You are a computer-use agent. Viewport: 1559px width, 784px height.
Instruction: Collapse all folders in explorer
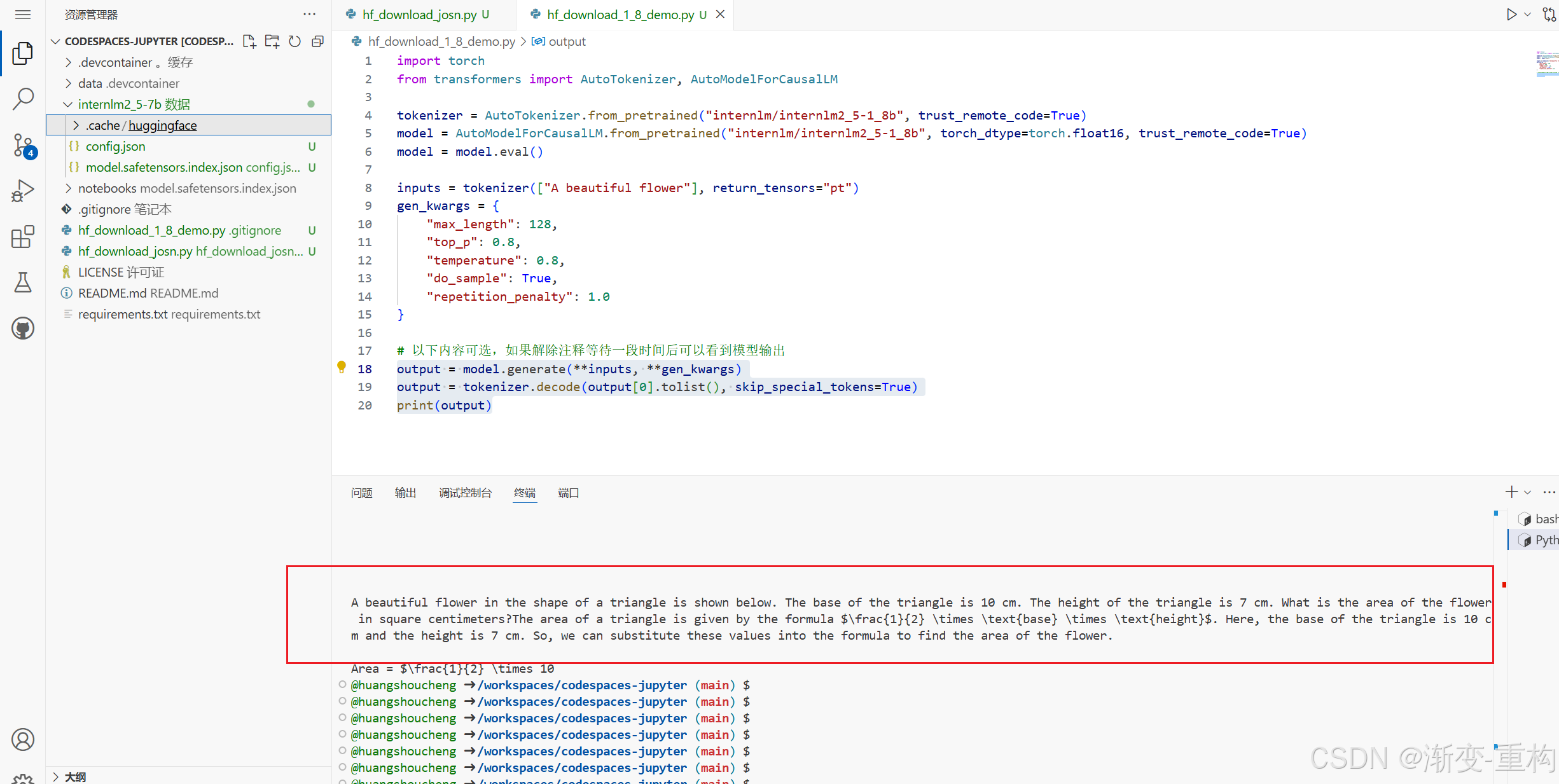pyautogui.click(x=317, y=41)
